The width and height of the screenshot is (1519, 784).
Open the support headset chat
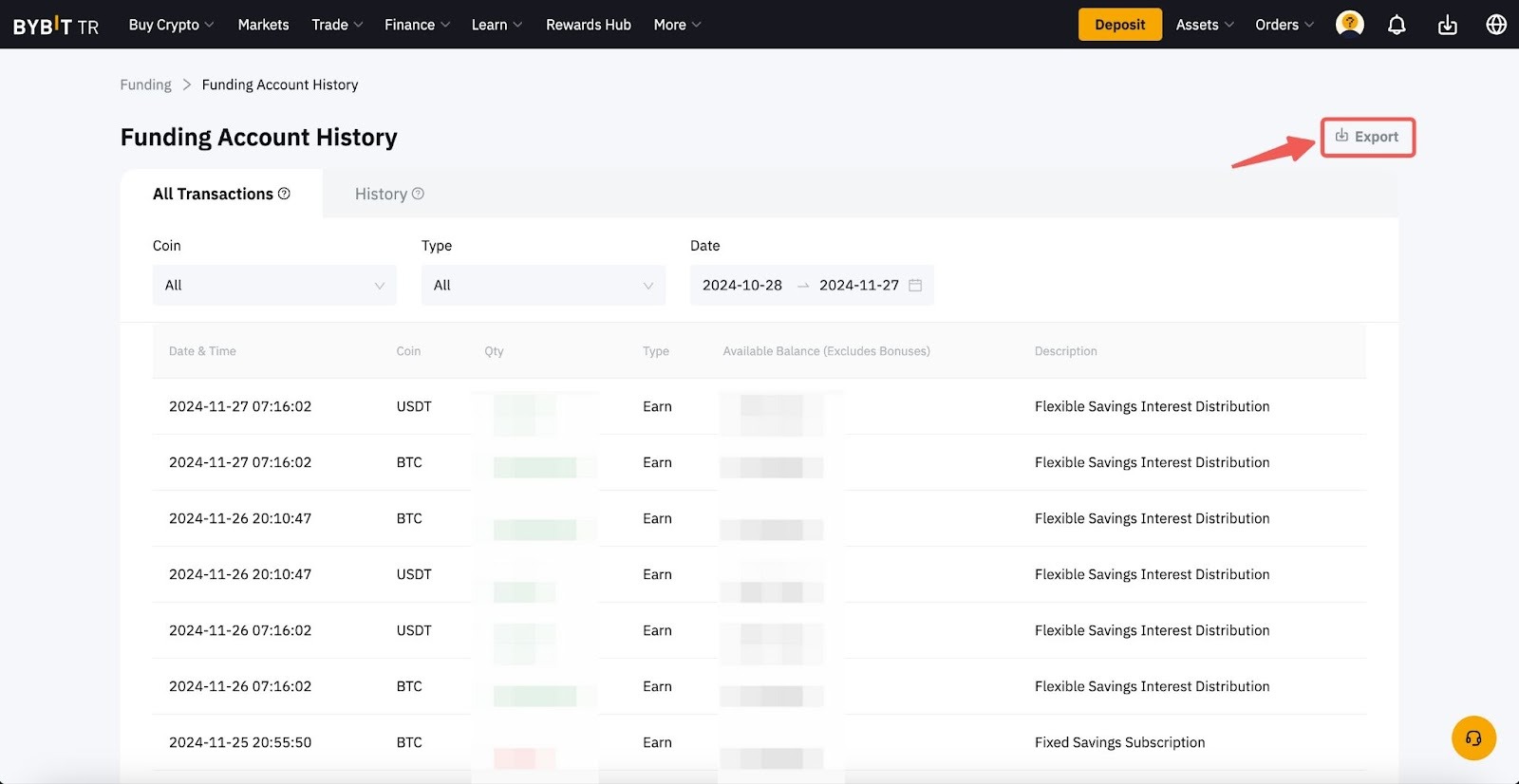[1473, 737]
